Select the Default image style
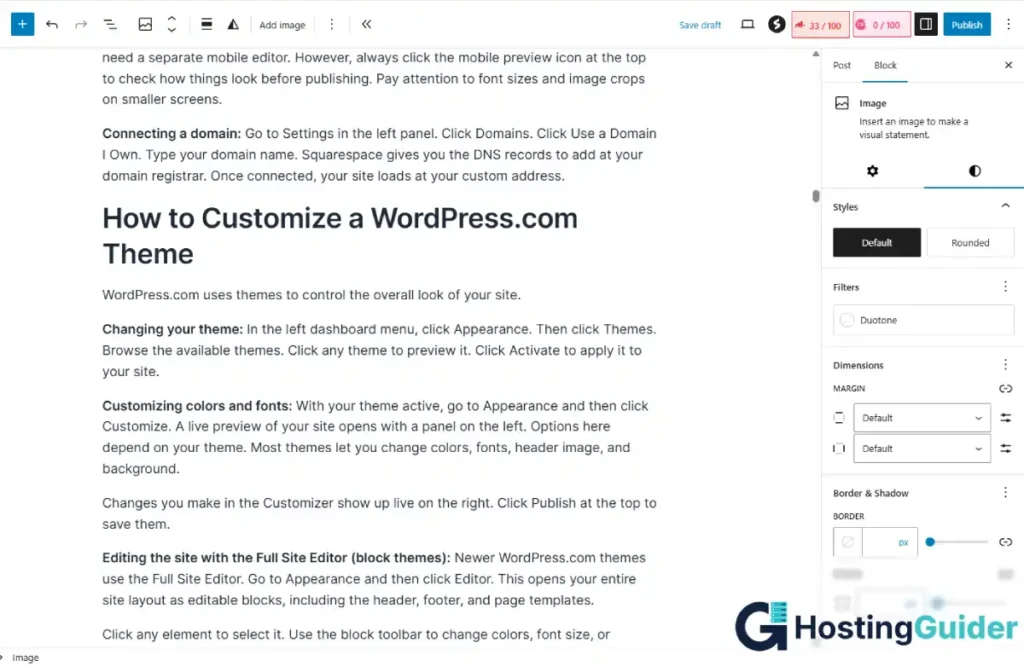1024x666 pixels. (876, 242)
